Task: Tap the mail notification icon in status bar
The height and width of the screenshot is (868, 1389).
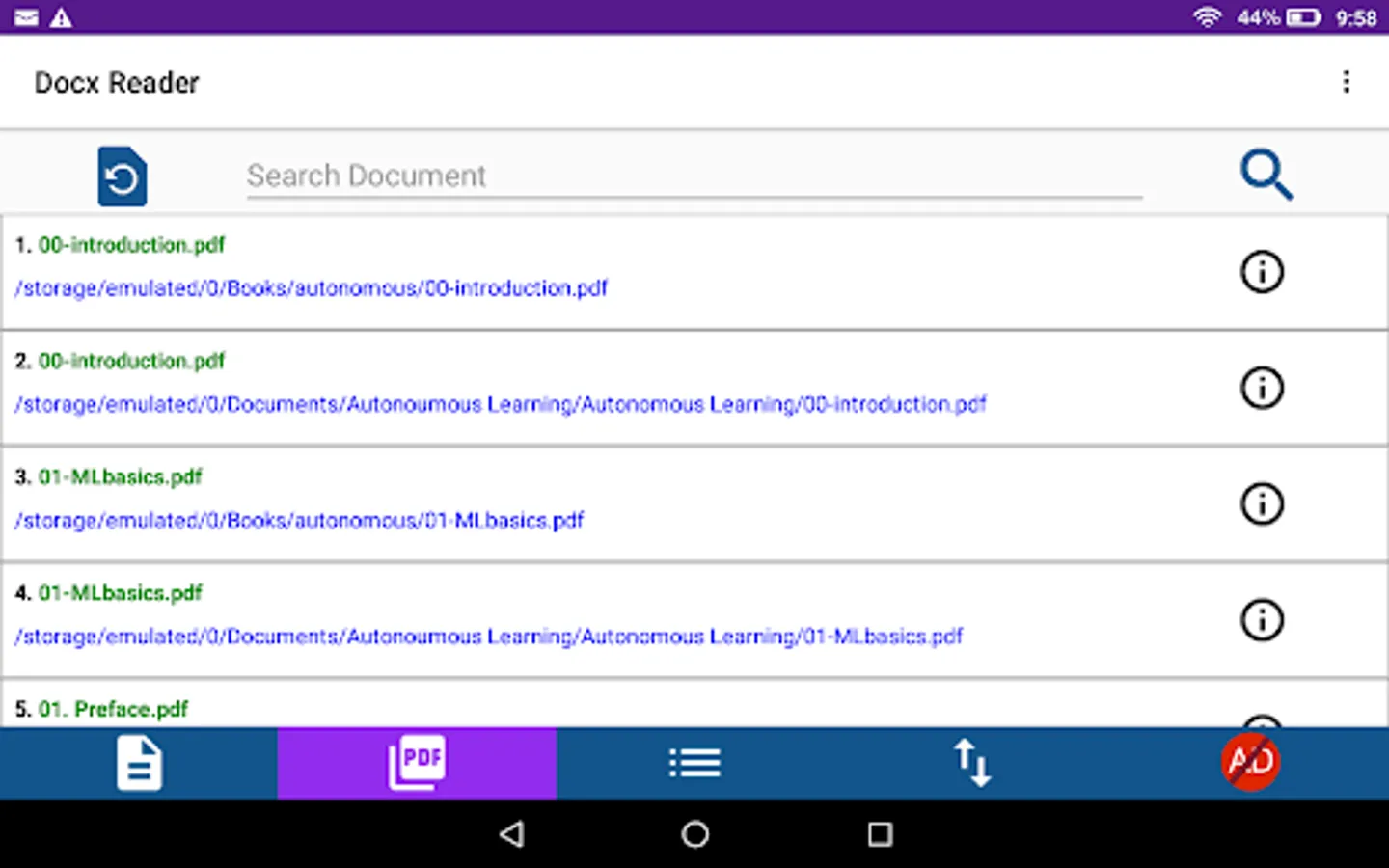Action: (x=26, y=17)
